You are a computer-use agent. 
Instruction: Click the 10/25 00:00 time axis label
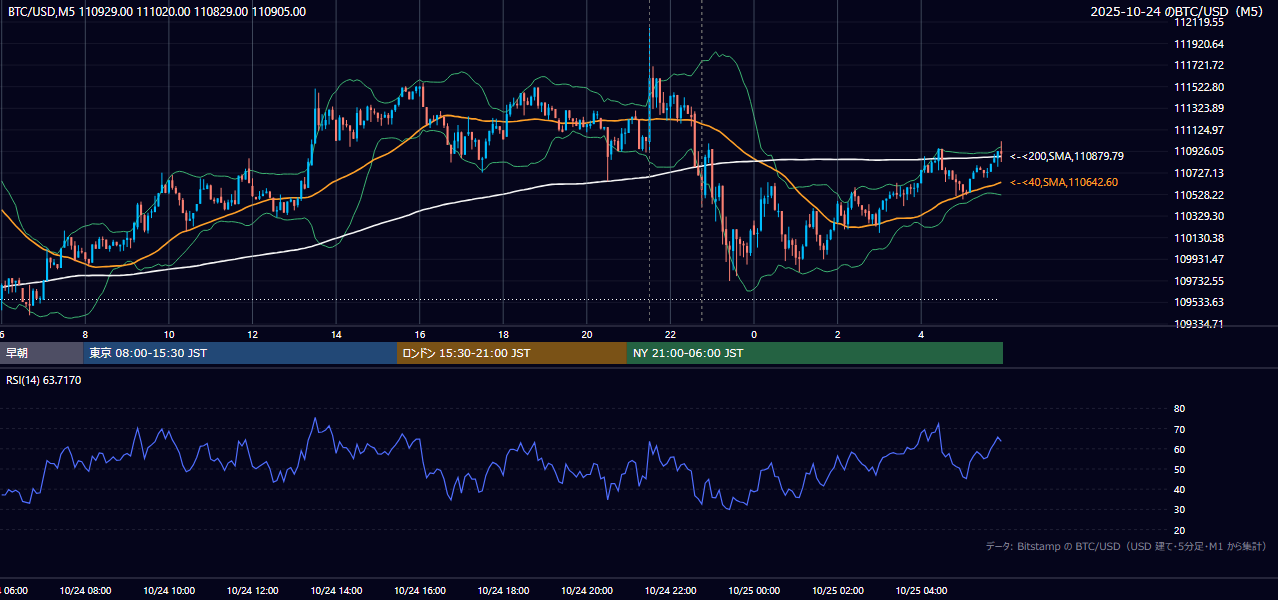[x=754, y=591]
